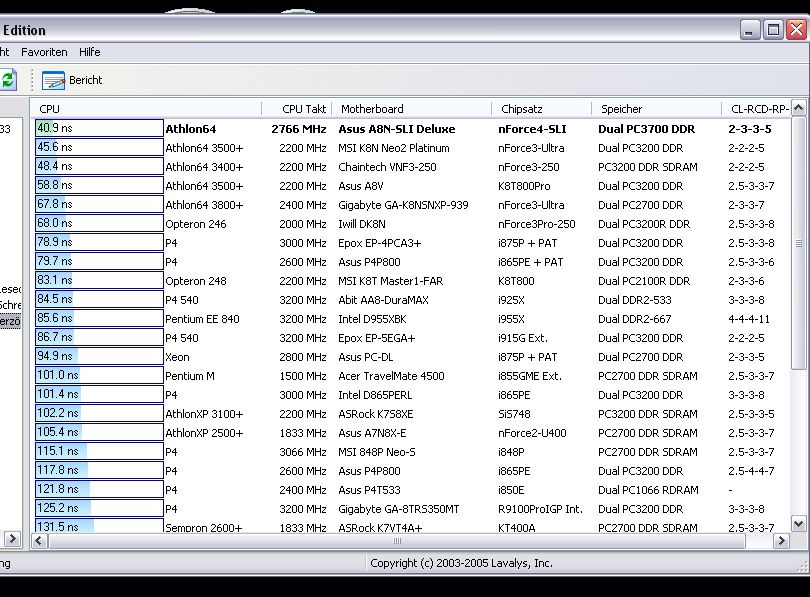Screen dimensions: 810x597
Task: Select the Intel D865PERL cell
Action: click(x=375, y=395)
